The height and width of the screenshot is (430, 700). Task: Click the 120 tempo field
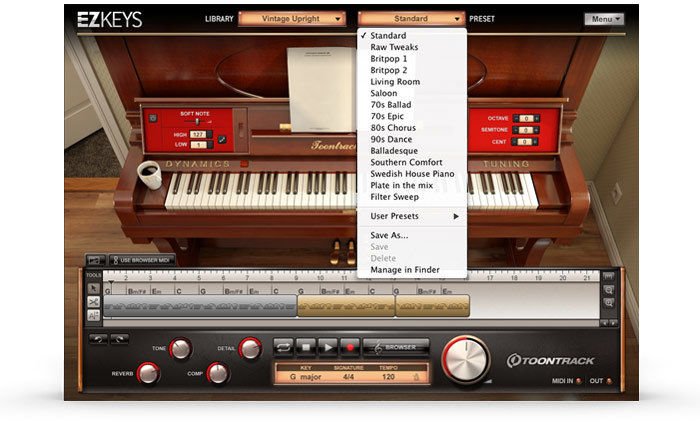tap(388, 377)
